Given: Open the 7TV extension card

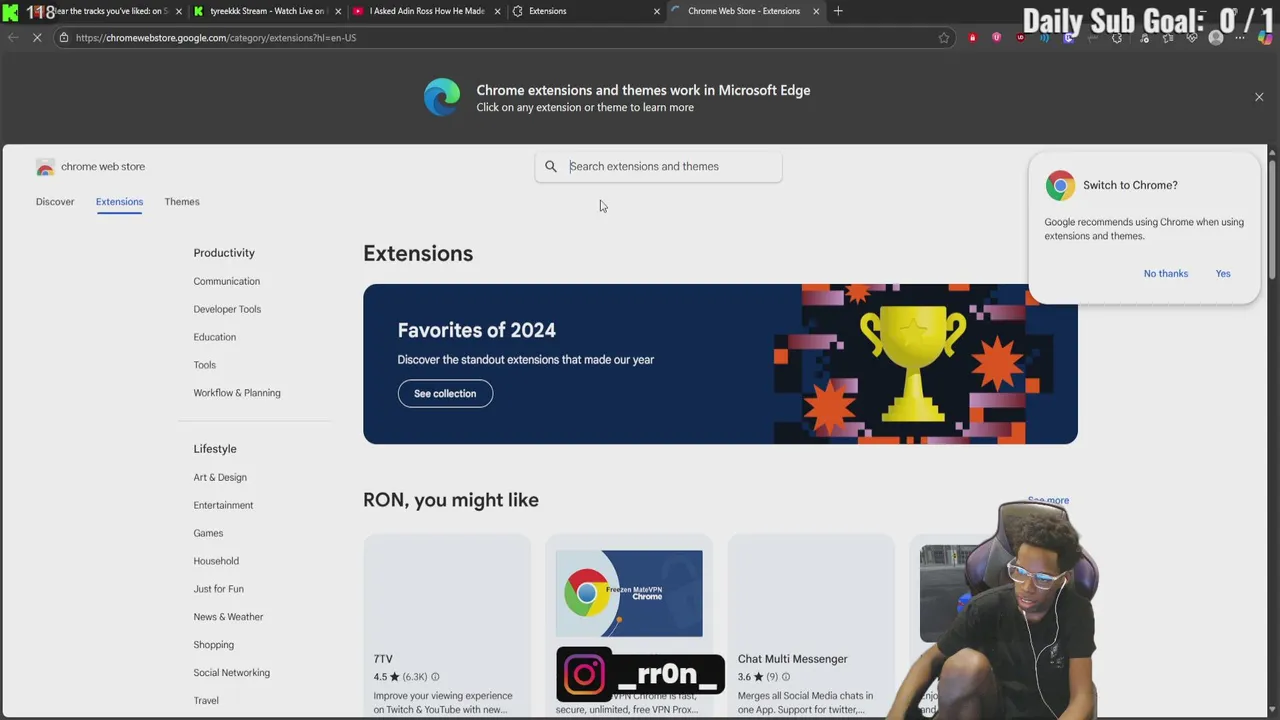Looking at the screenshot, I should (x=447, y=627).
